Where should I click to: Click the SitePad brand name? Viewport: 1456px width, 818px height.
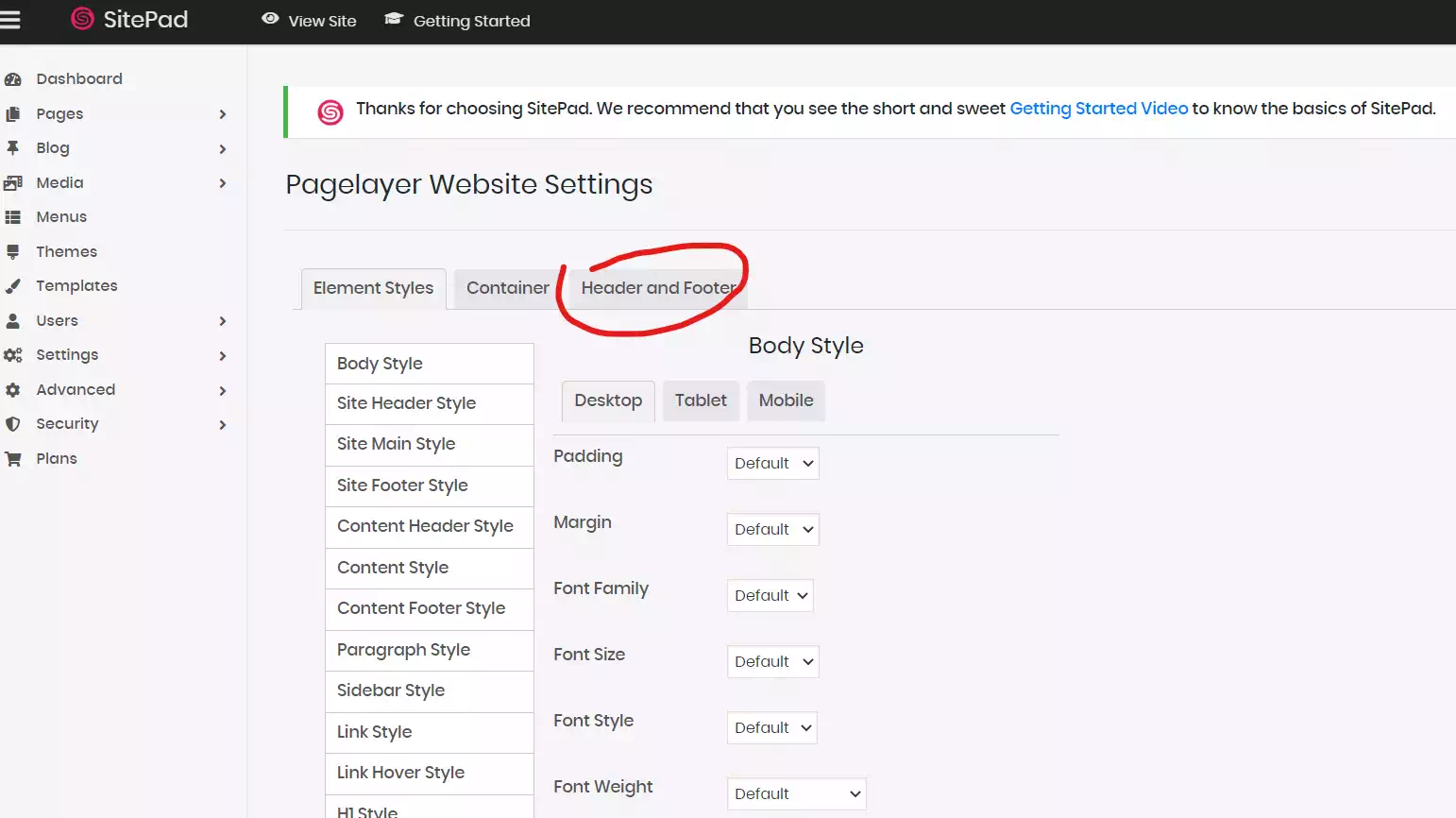145,19
